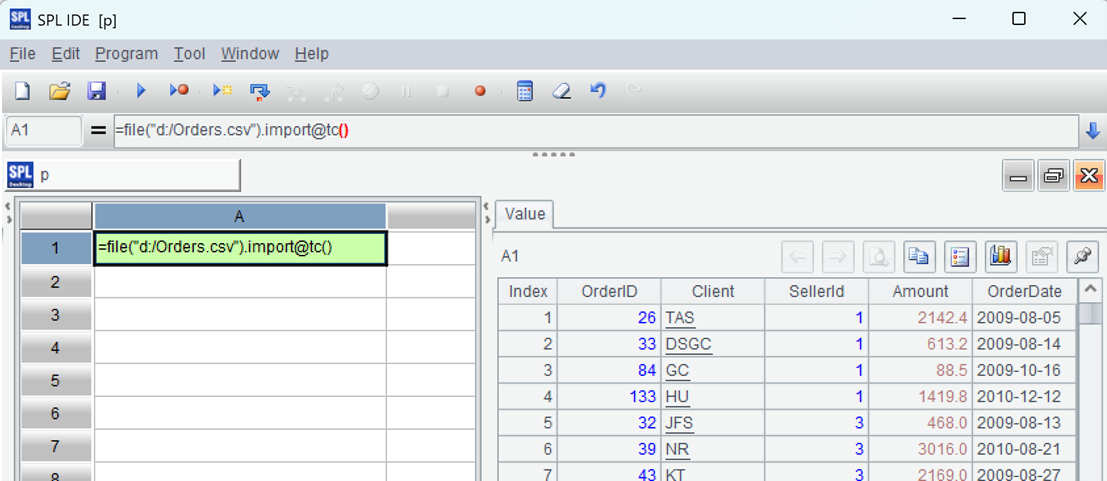Click the OrderID column header
This screenshot has width=1107, height=481.
coord(609,291)
